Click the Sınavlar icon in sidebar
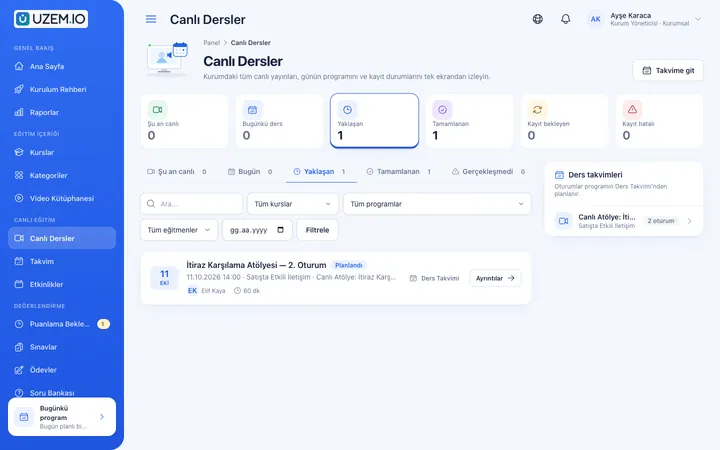The width and height of the screenshot is (720, 450). tap(19, 347)
